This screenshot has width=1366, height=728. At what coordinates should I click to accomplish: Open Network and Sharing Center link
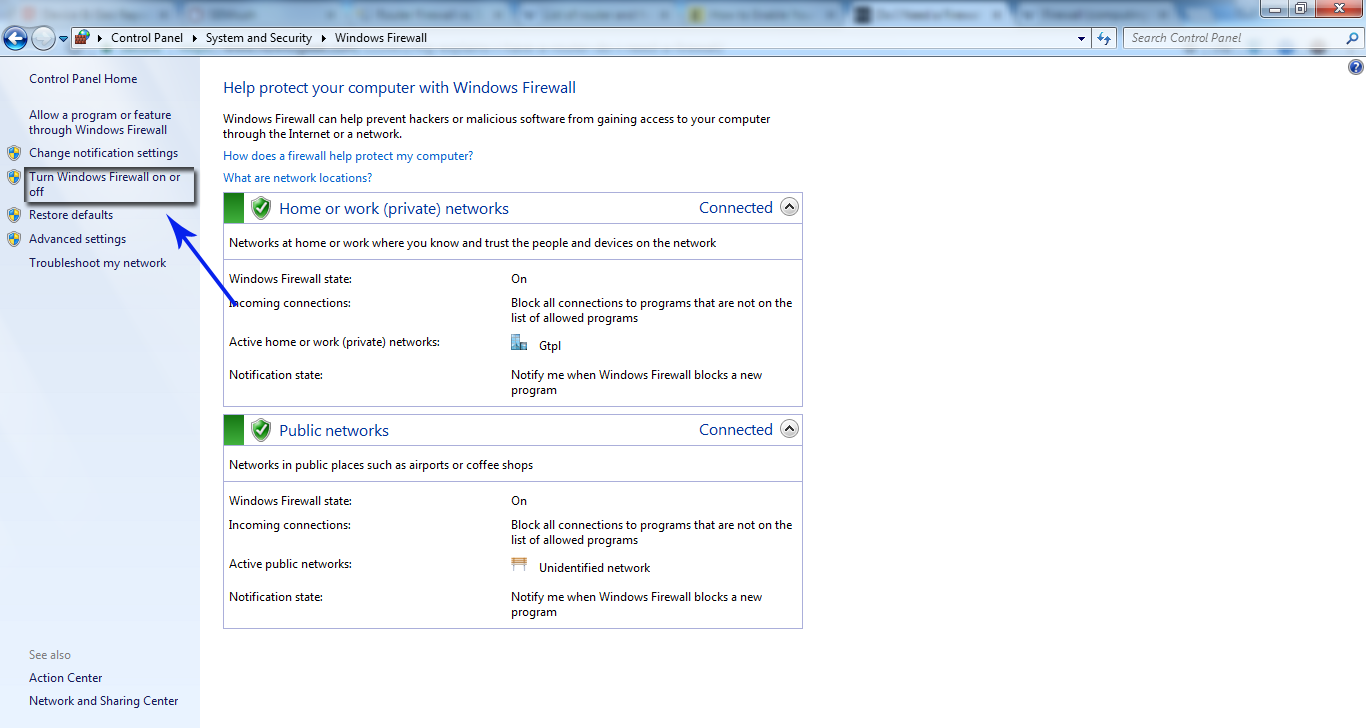click(104, 701)
